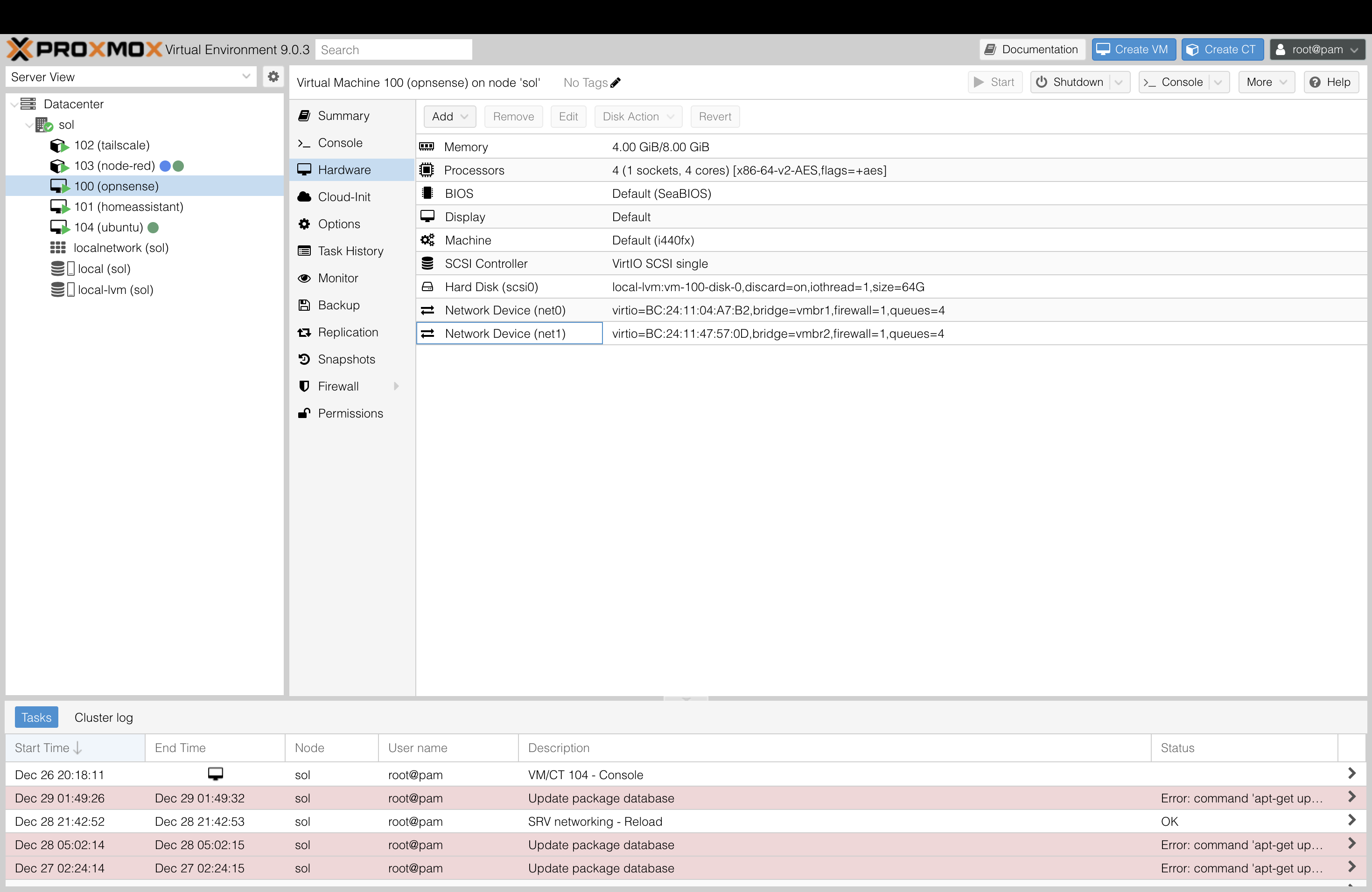This screenshot has height=892, width=1372.
Task: Open the Snapshots panel
Action: pos(346,359)
